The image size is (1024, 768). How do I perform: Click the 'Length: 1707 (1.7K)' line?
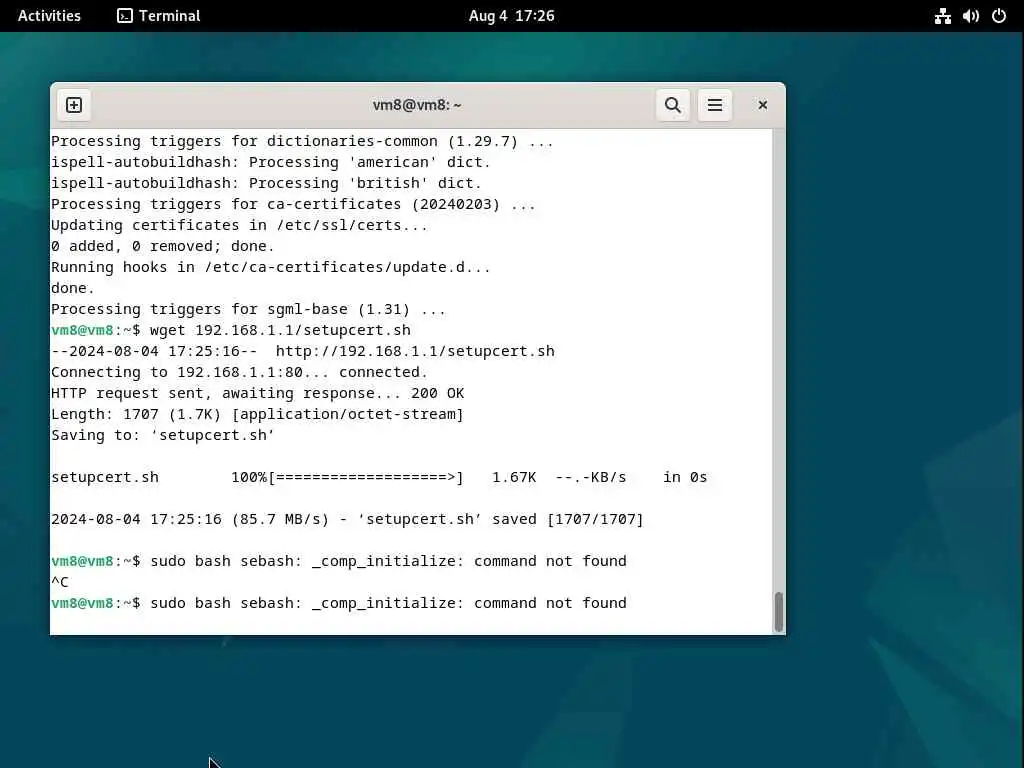click(x=257, y=414)
